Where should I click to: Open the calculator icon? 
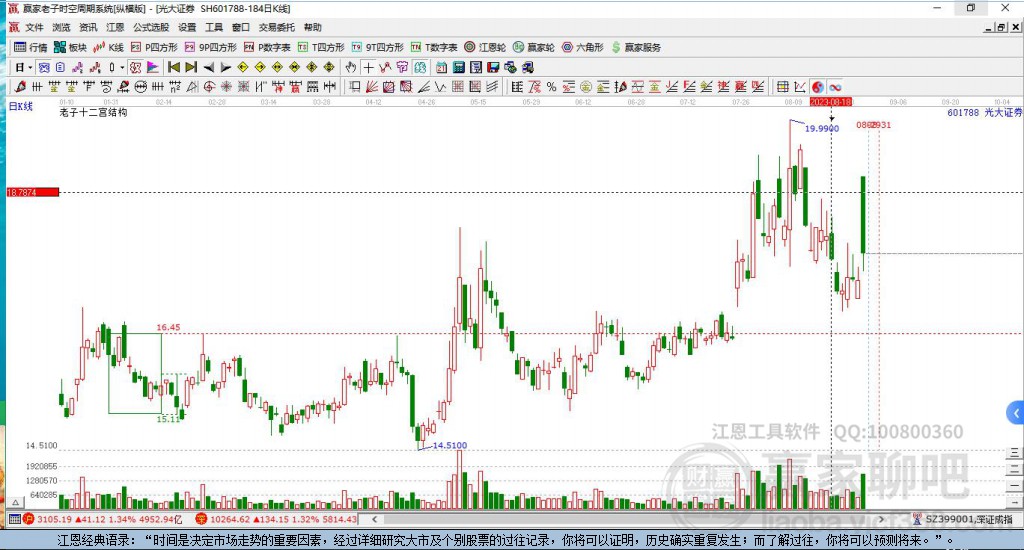click(x=458, y=67)
